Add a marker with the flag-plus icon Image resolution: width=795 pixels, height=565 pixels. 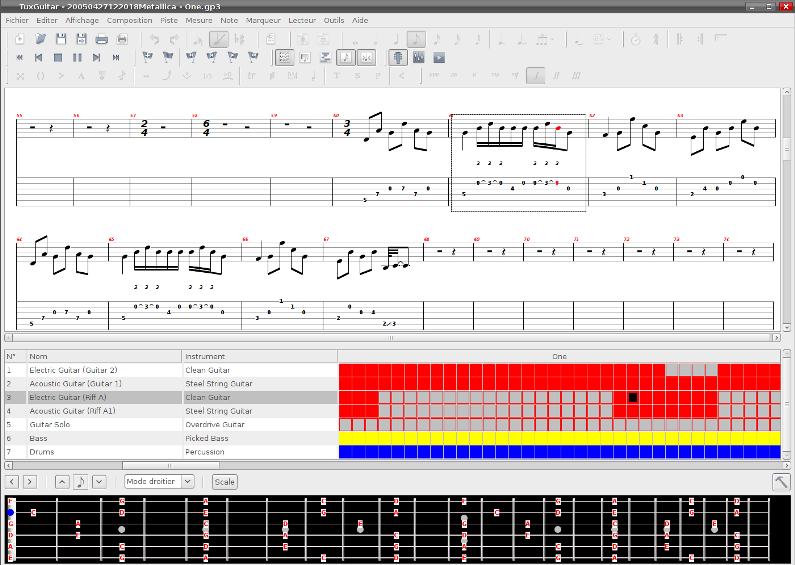[148, 57]
